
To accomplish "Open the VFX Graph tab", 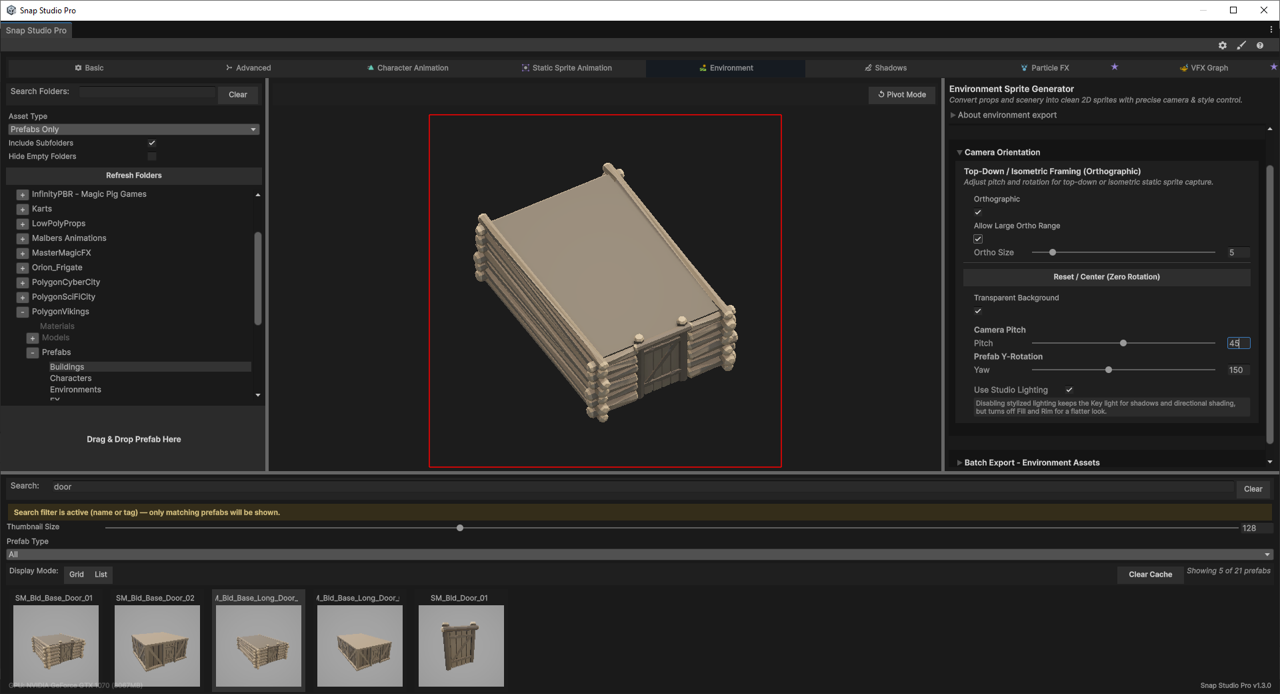I will 1203,68.
